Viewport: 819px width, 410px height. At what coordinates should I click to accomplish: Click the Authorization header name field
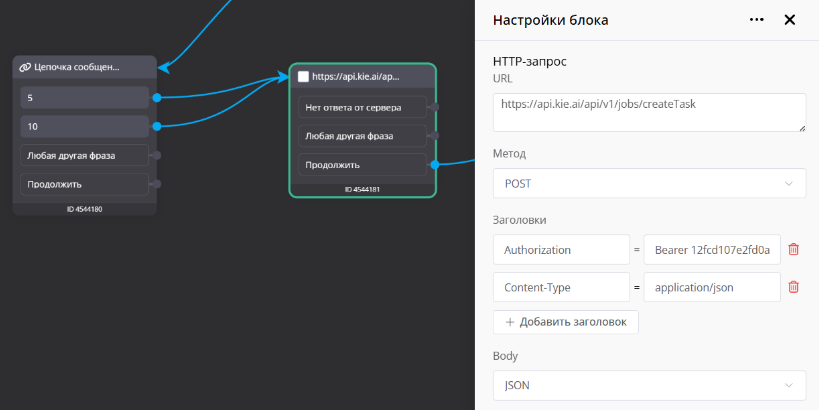[561, 250]
